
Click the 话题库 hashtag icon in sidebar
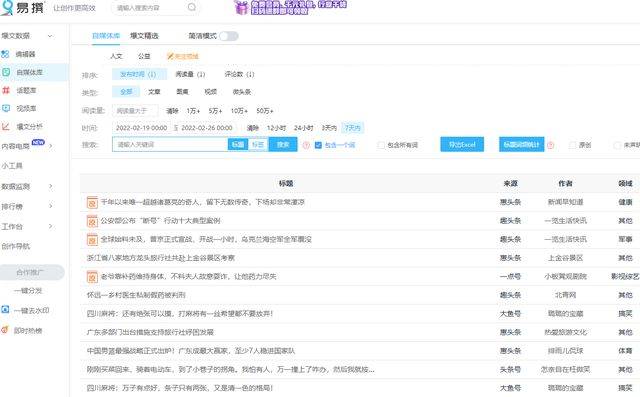click(5, 90)
